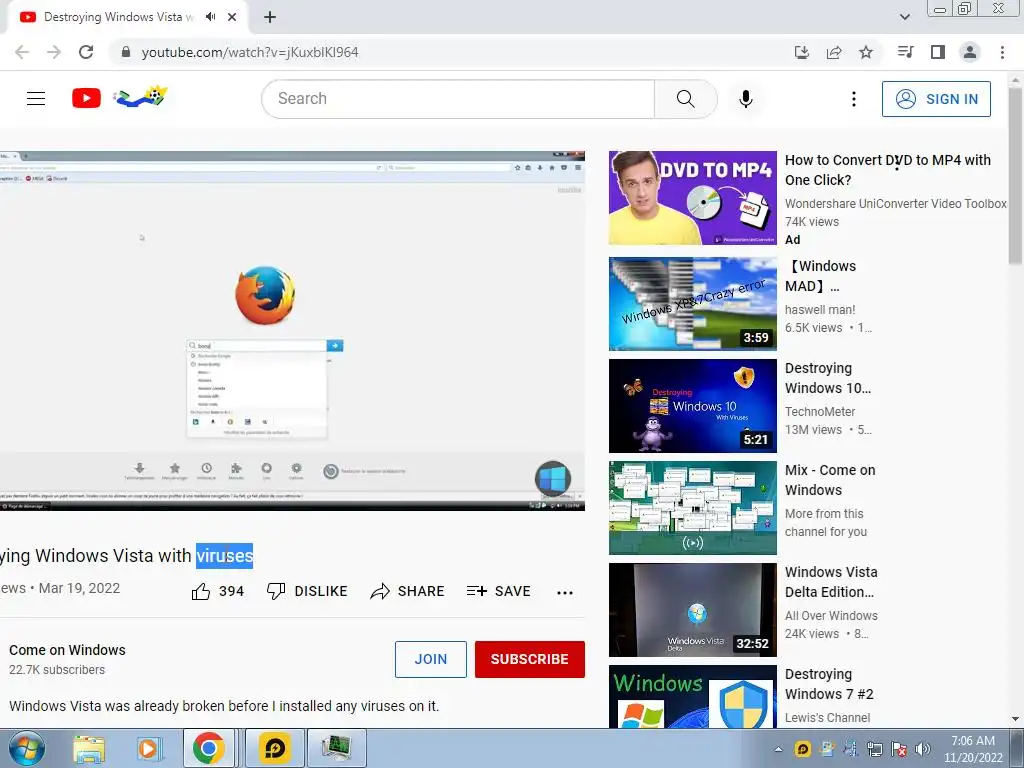
Task: Show hidden system tray icons
Action: tap(778, 749)
